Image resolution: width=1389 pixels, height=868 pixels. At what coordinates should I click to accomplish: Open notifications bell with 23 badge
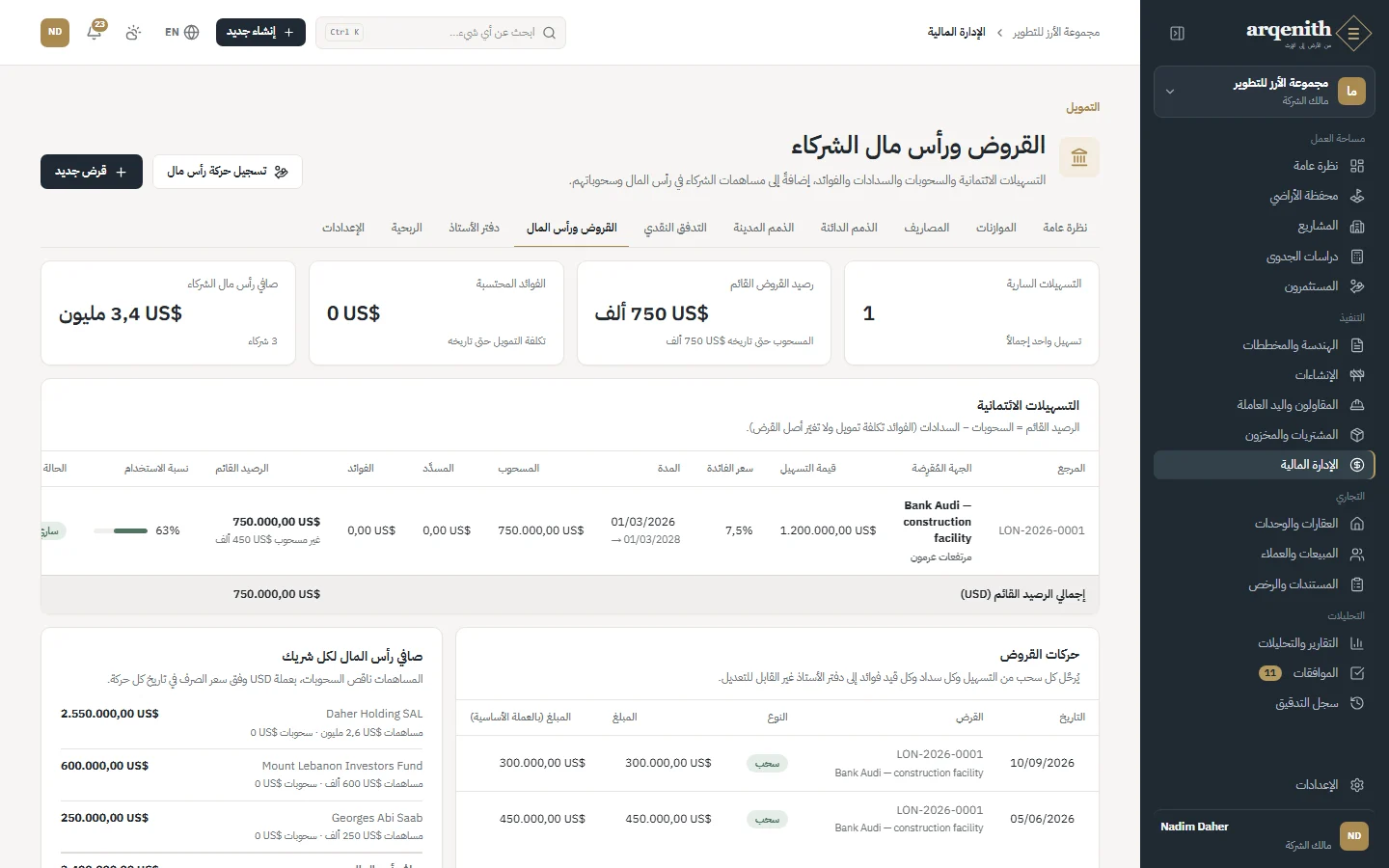coord(95,32)
